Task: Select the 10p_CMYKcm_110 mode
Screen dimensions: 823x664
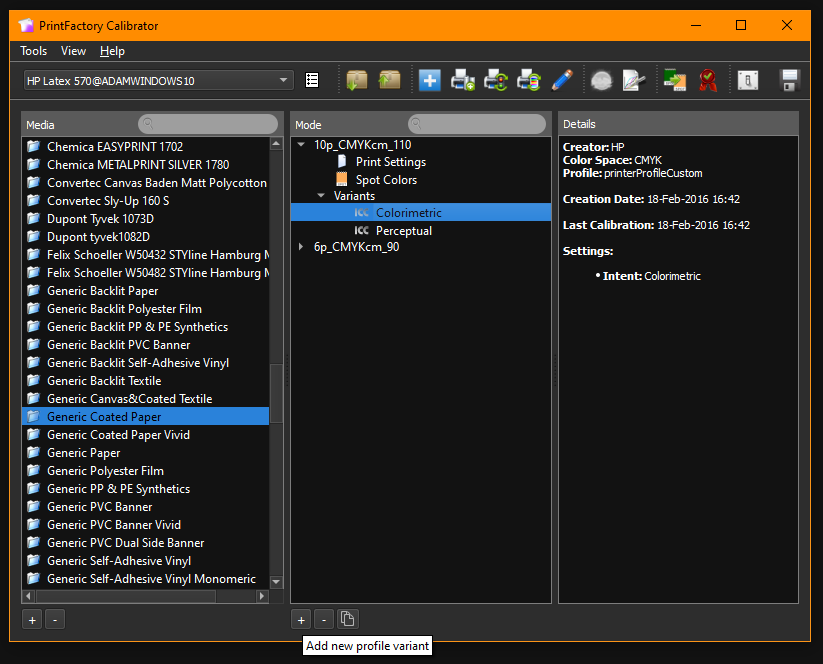Action: tap(362, 145)
